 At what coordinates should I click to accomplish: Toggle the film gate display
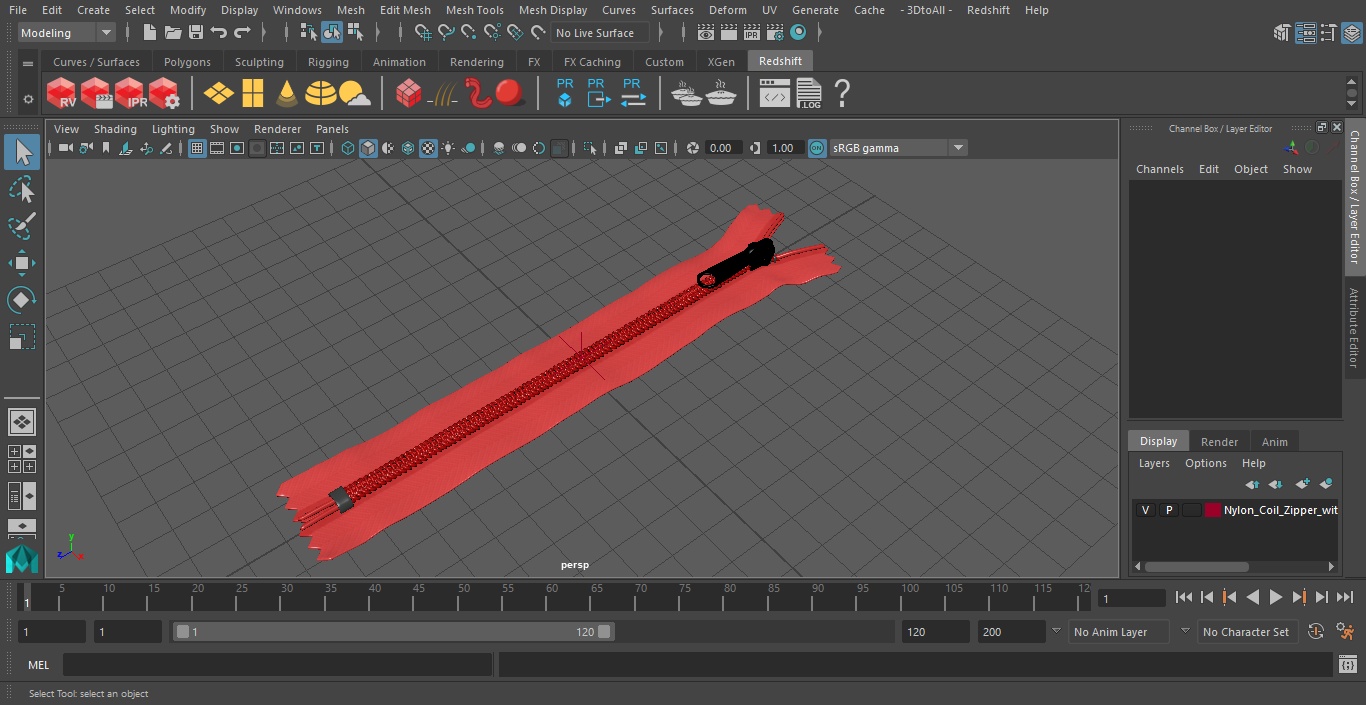pos(217,148)
